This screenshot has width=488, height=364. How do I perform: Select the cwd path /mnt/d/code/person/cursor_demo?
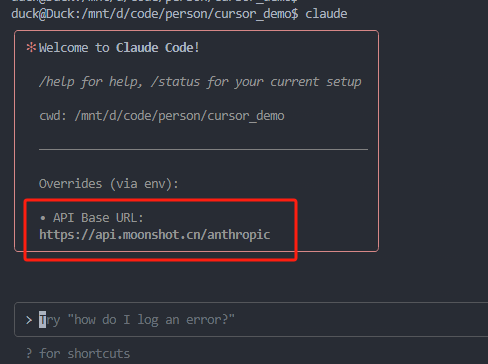[x=180, y=116]
